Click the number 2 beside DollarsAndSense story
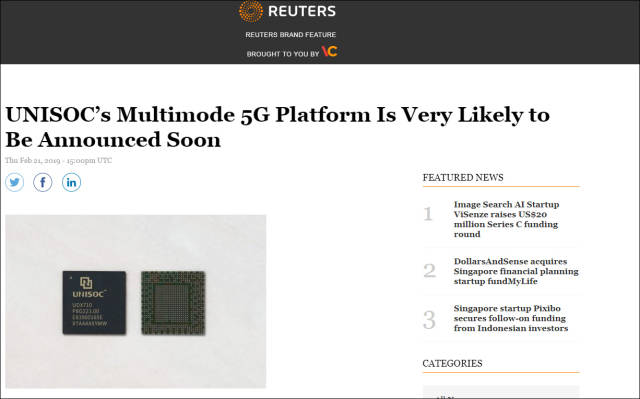The width and height of the screenshot is (640, 399). [x=429, y=271]
